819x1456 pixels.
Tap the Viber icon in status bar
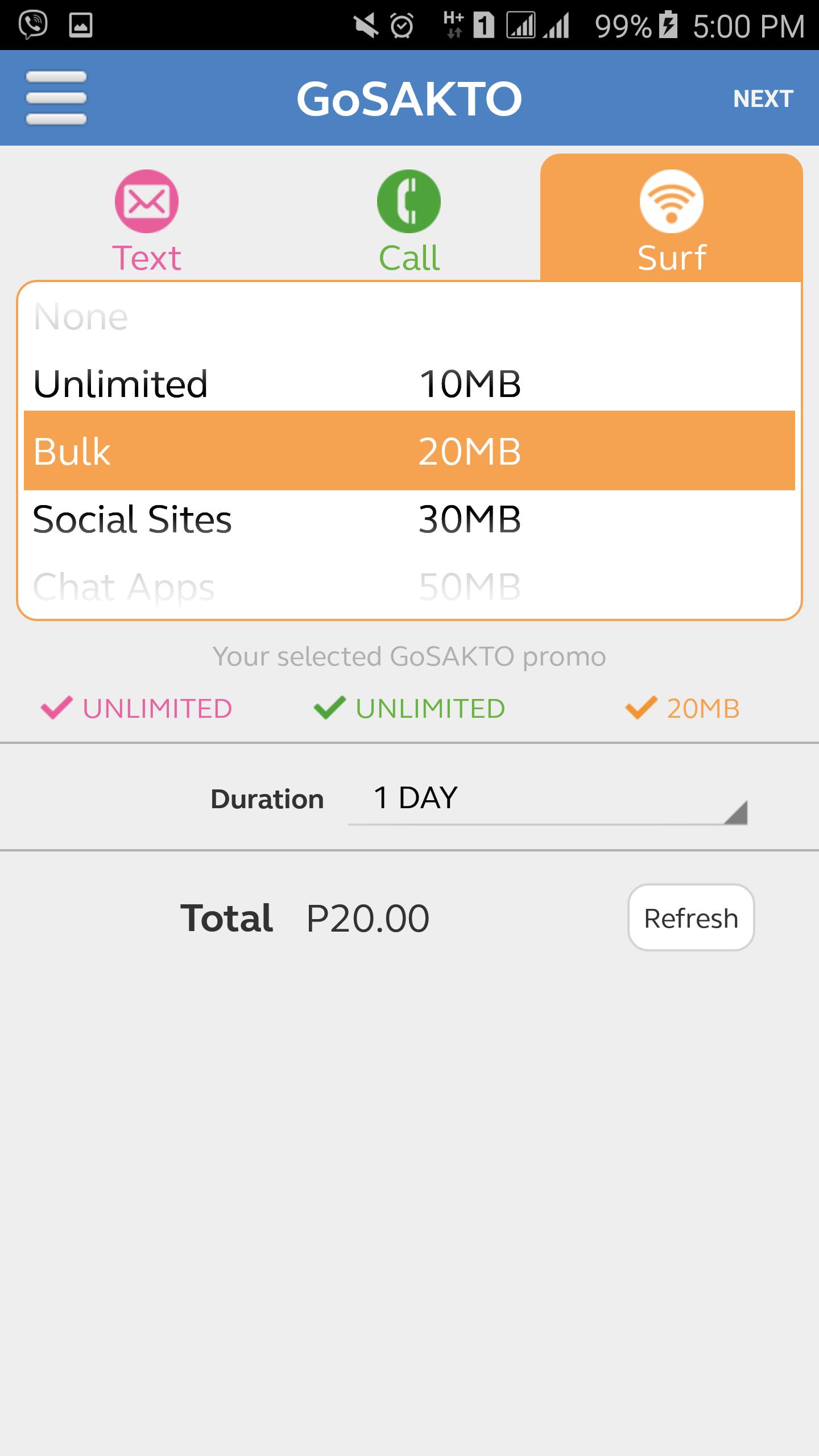click(32, 25)
